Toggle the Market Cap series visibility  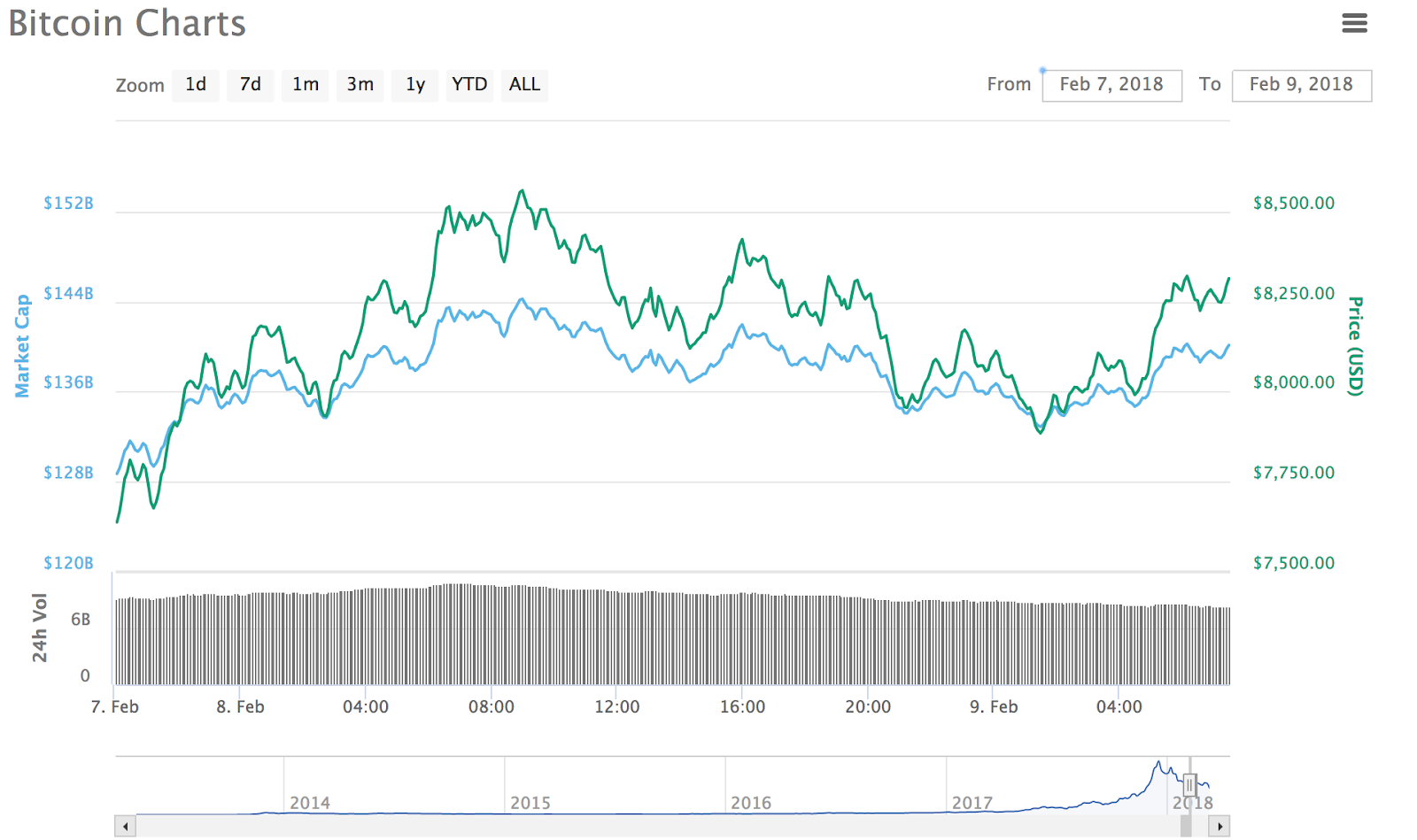point(24,345)
